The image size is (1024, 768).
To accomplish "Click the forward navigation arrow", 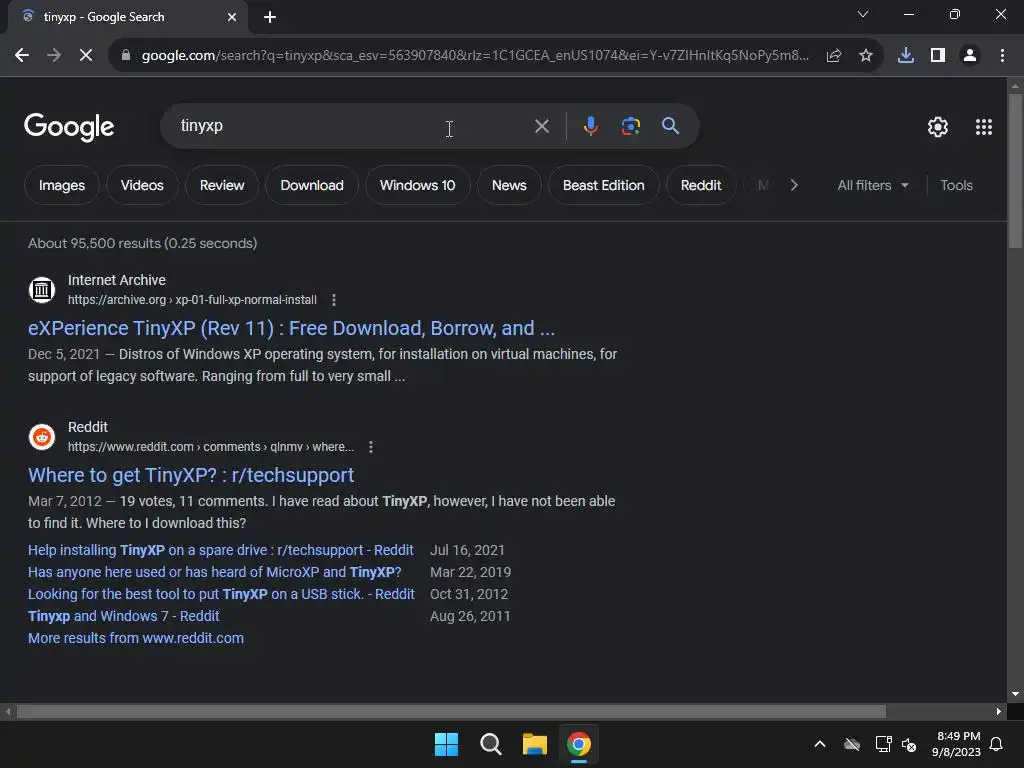I will (54, 56).
